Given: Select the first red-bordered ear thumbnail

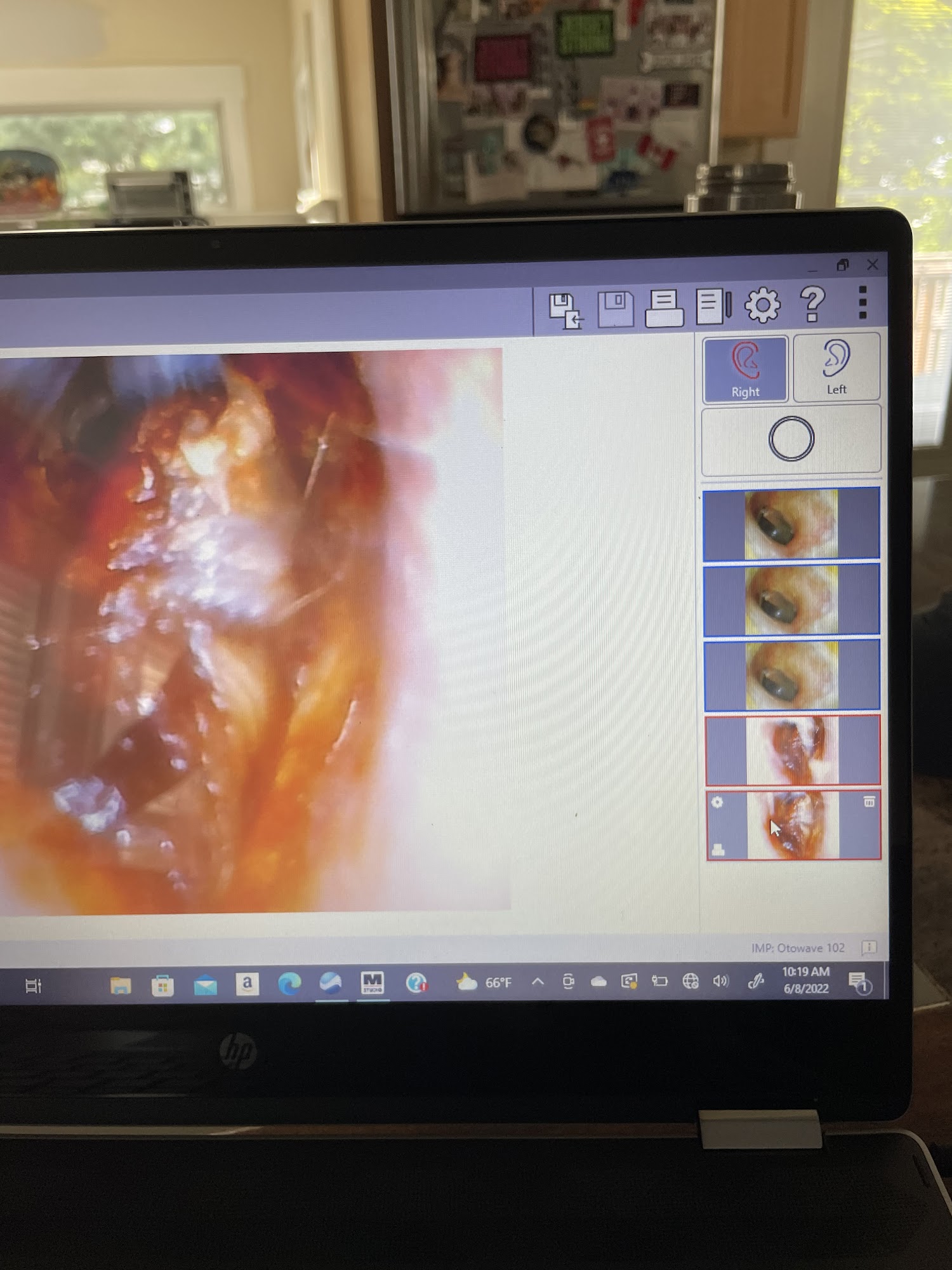Looking at the screenshot, I should 793,750.
